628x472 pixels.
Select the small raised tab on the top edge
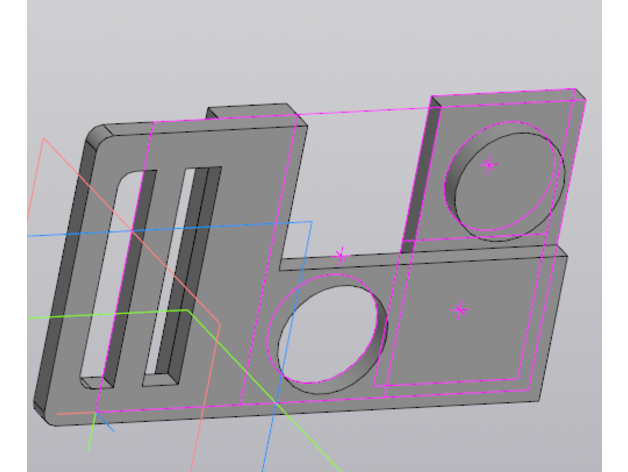pos(250,110)
